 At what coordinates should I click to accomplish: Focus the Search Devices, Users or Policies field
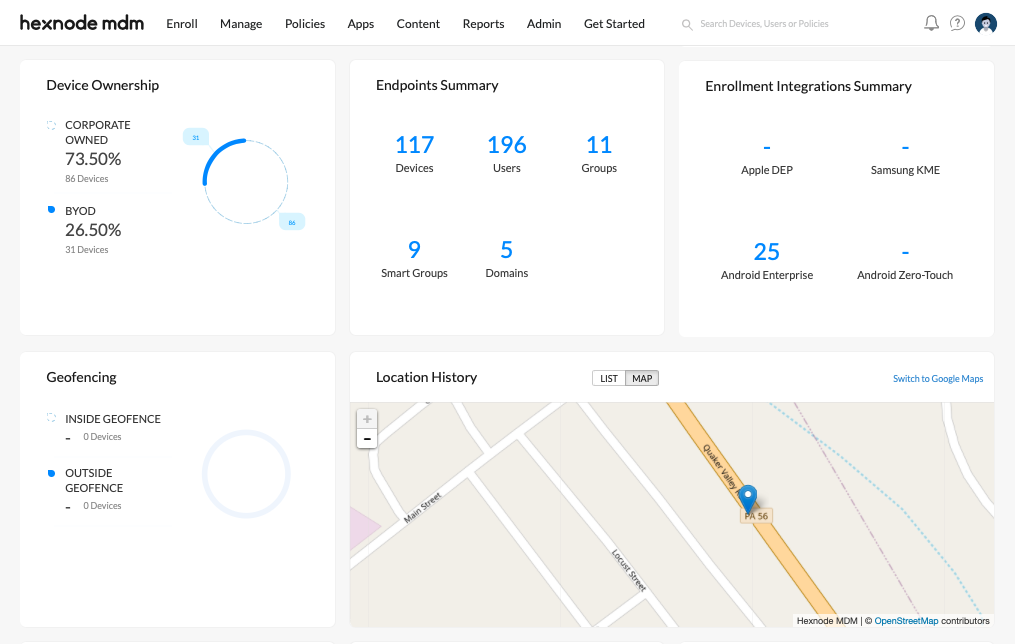[x=764, y=24]
